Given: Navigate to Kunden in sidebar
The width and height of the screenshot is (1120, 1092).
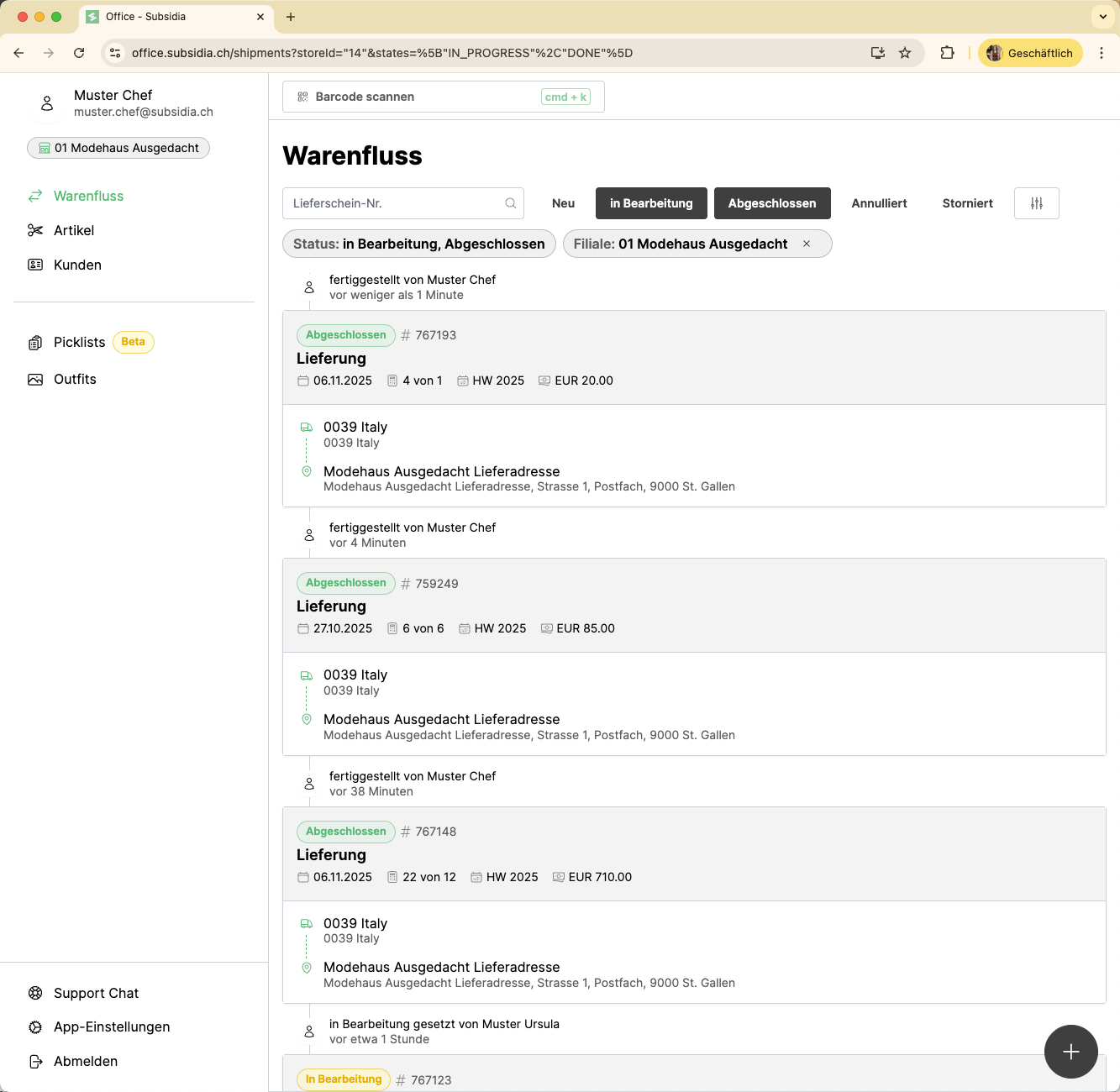Looking at the screenshot, I should click(x=77, y=265).
